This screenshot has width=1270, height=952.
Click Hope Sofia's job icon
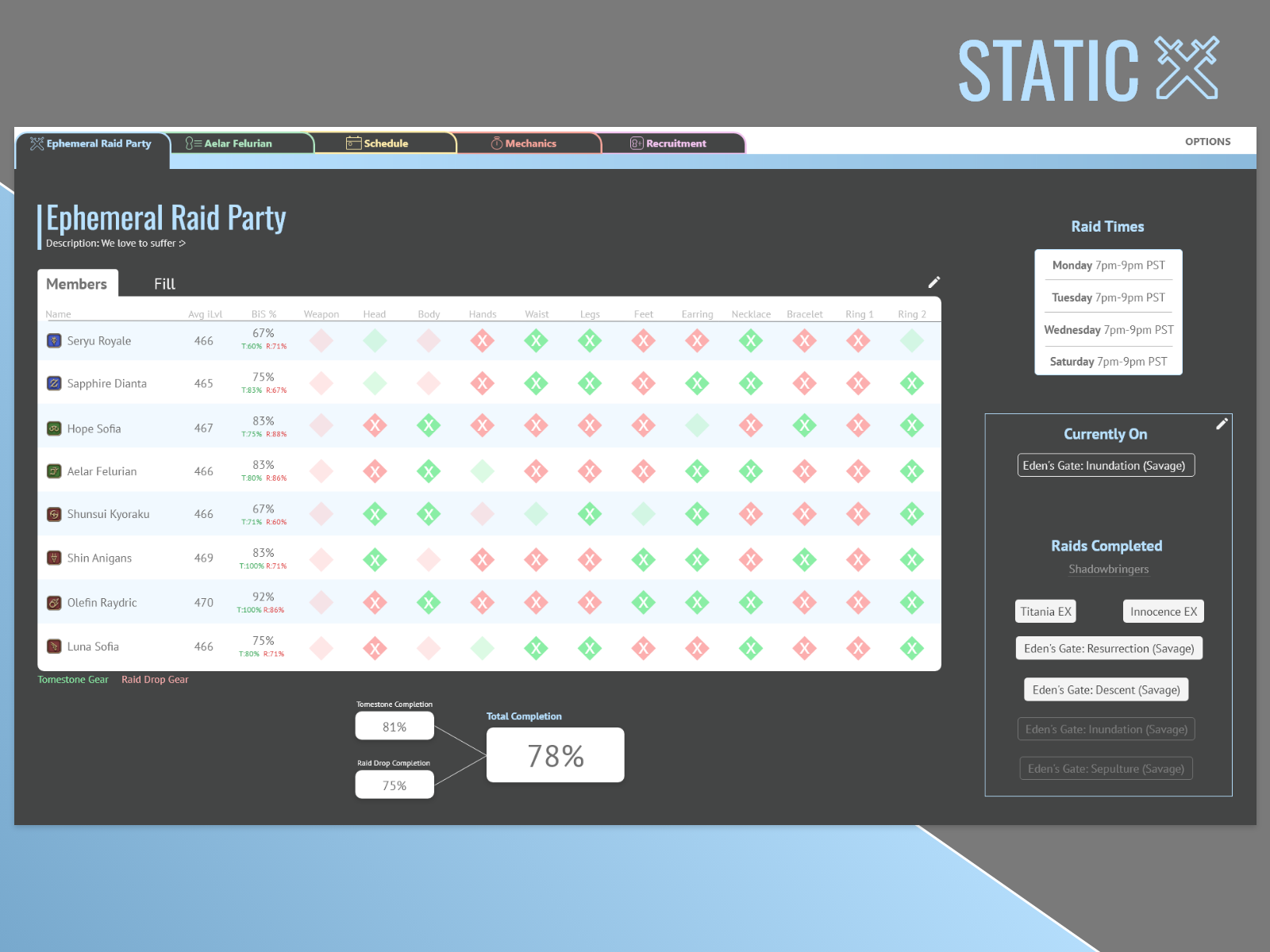click(54, 428)
